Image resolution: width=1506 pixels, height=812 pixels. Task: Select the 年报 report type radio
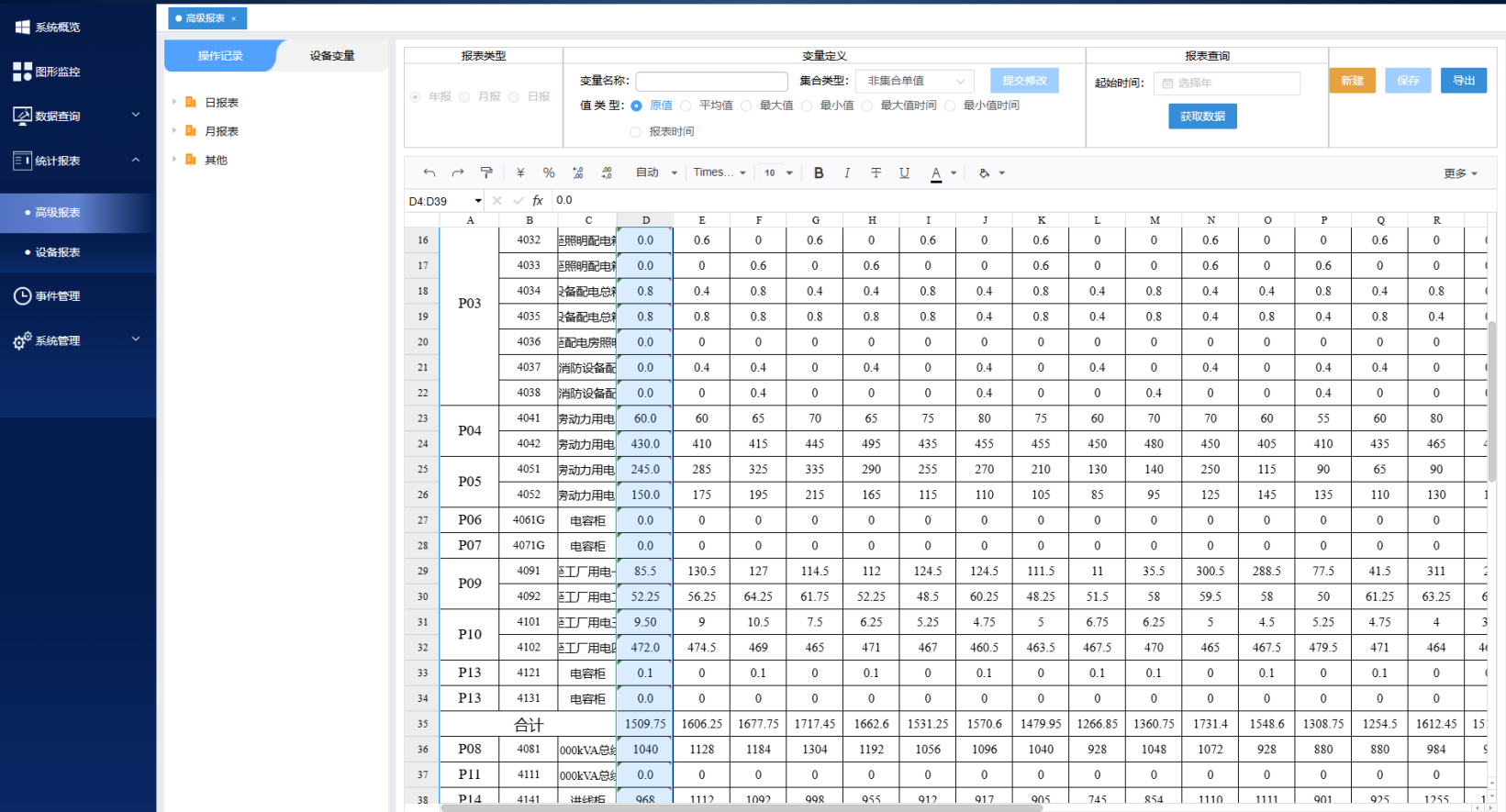416,96
